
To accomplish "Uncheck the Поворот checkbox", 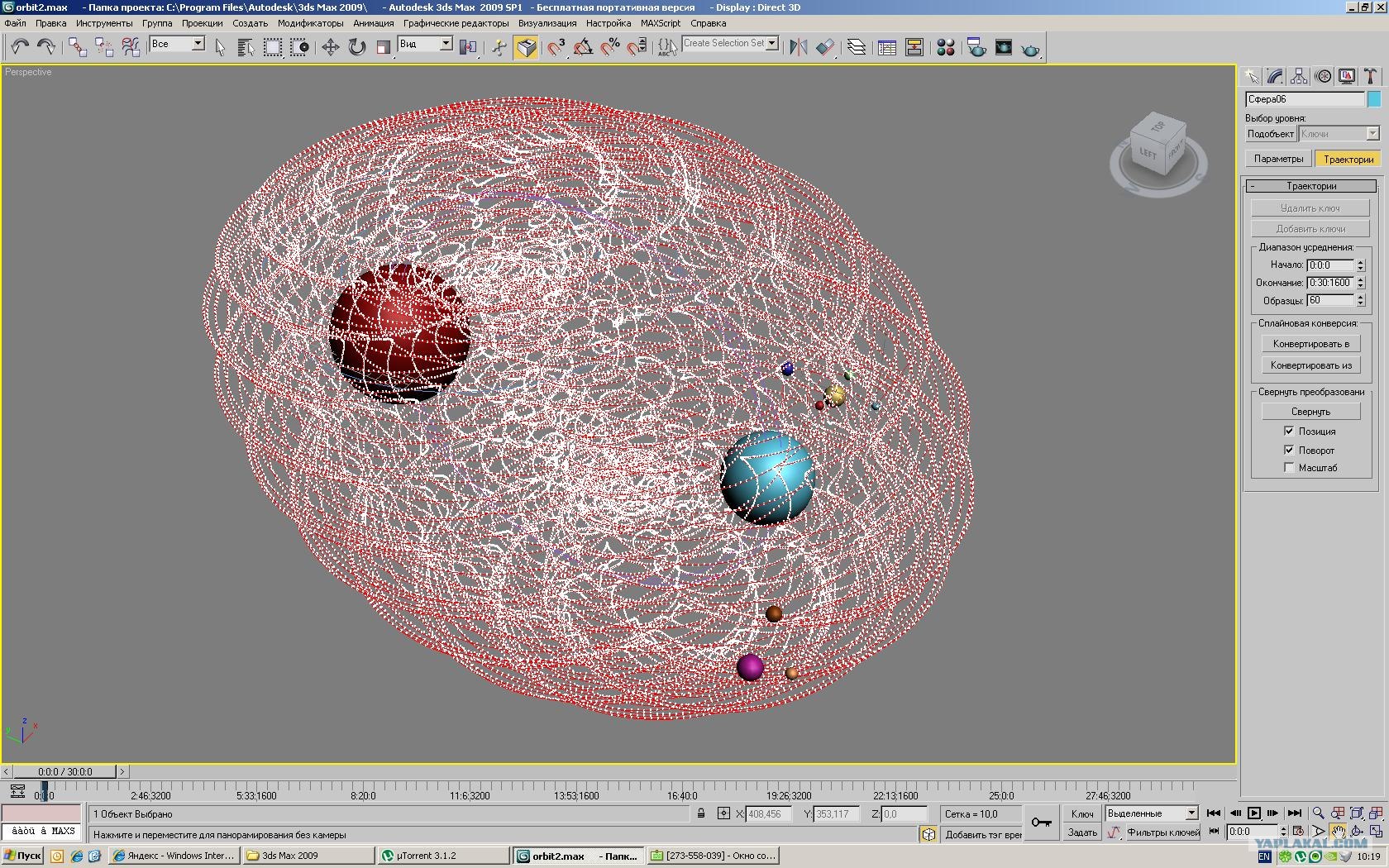I will point(1288,450).
